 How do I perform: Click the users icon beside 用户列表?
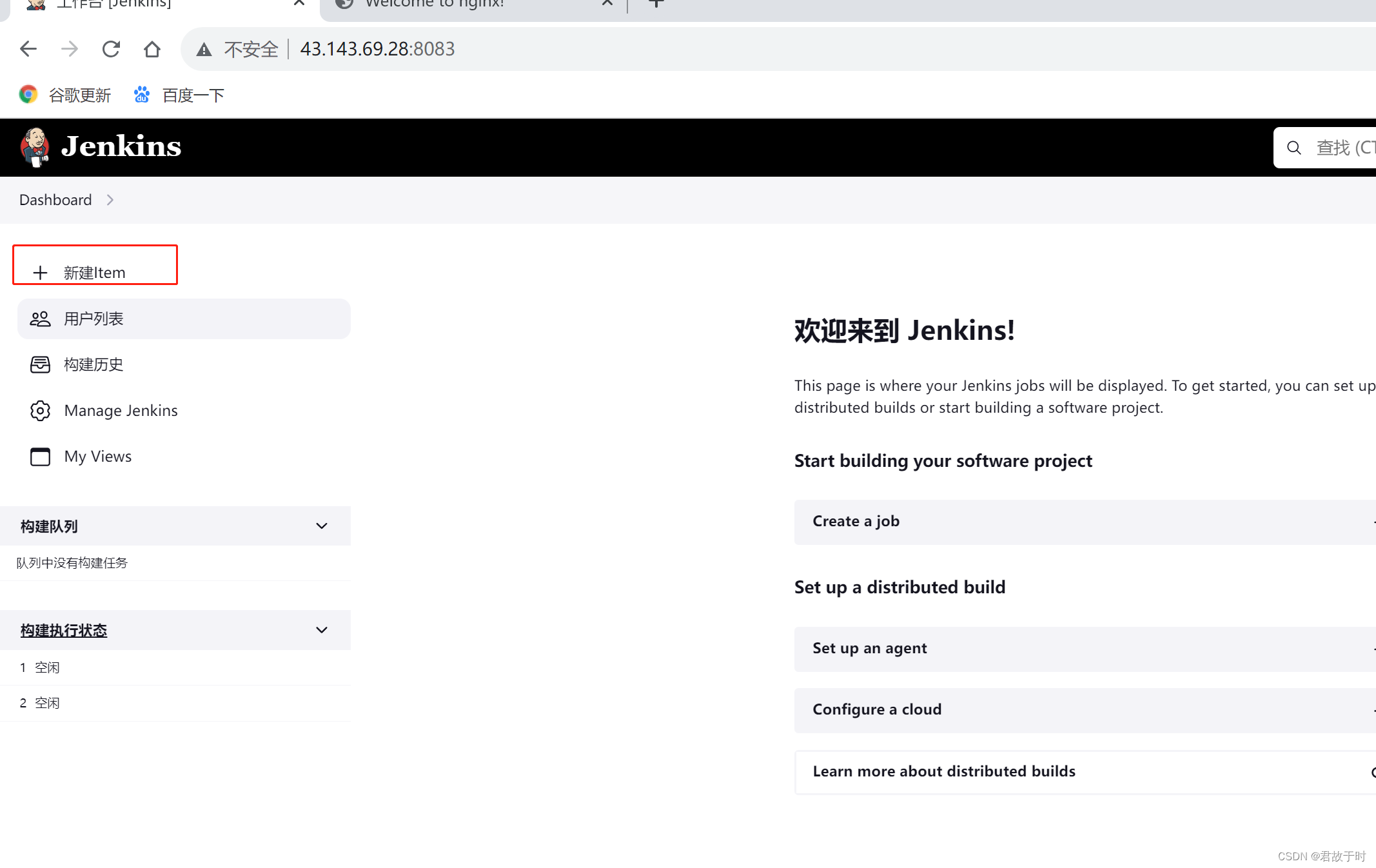(40, 319)
